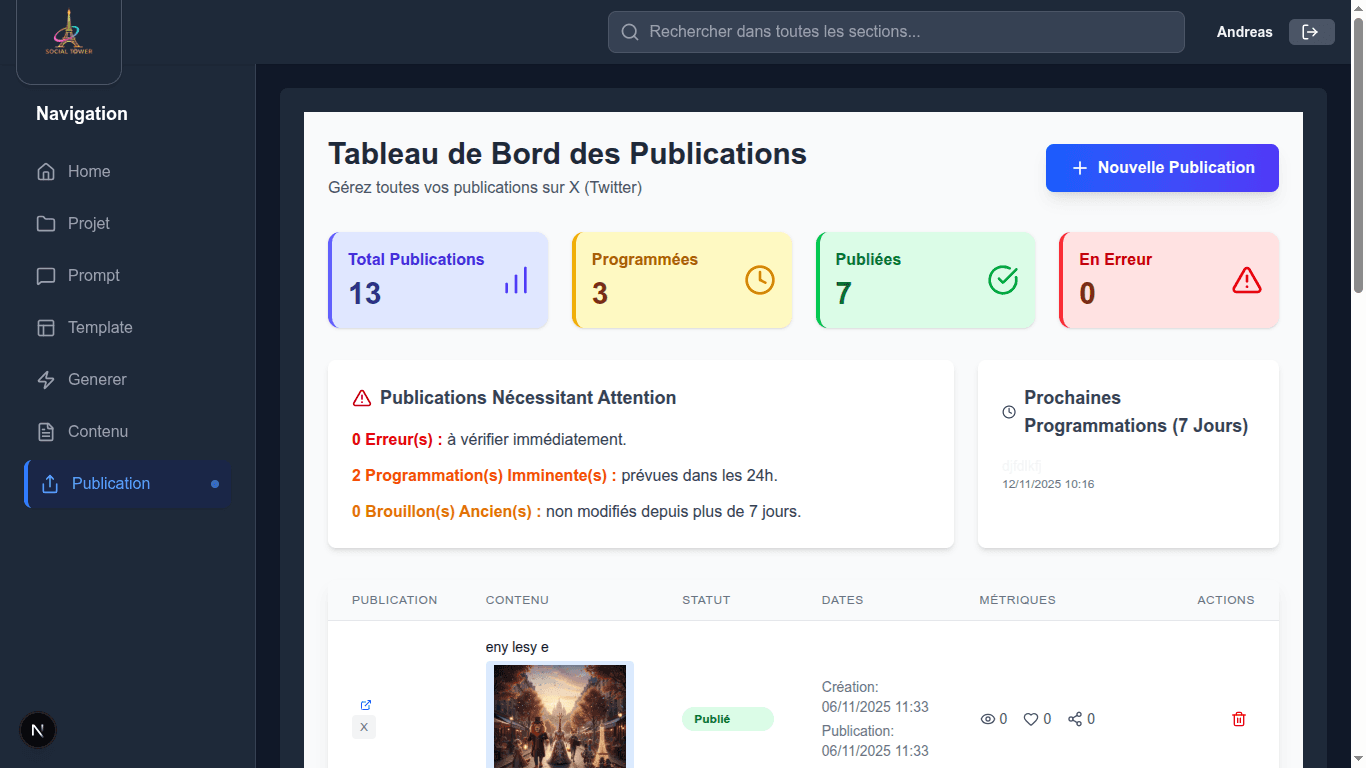
Task: Click the Social Tower logo
Action: coord(69,33)
